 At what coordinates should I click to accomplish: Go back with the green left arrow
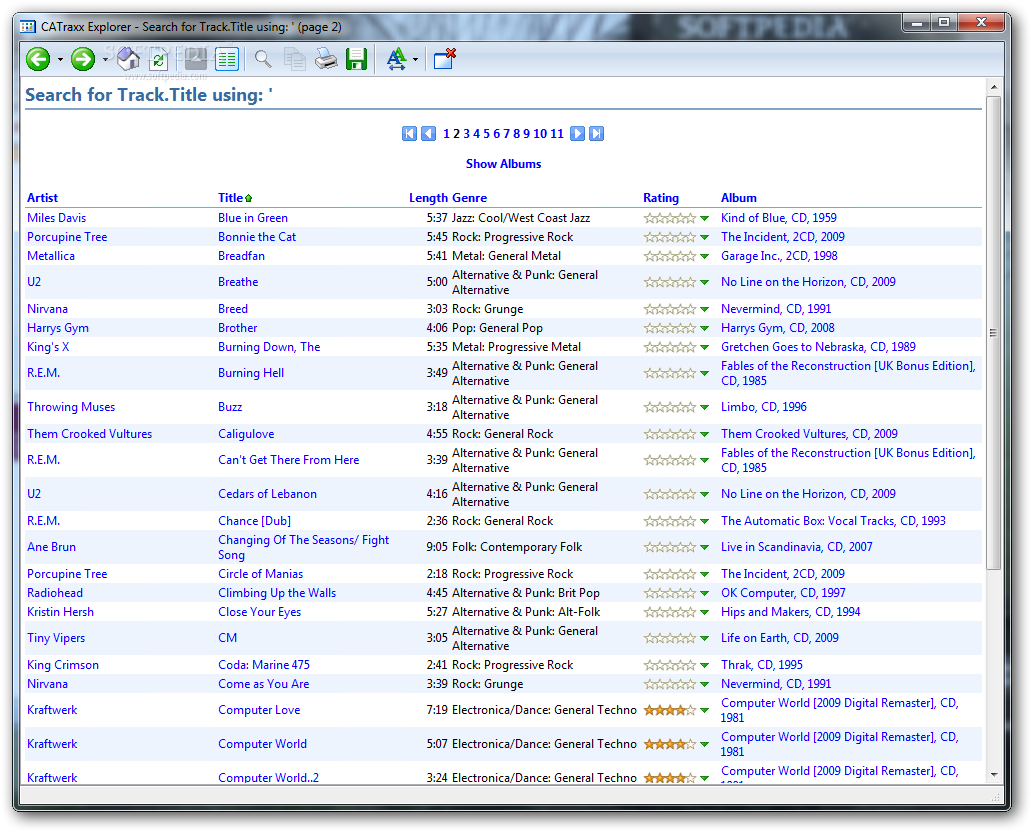[x=38, y=59]
